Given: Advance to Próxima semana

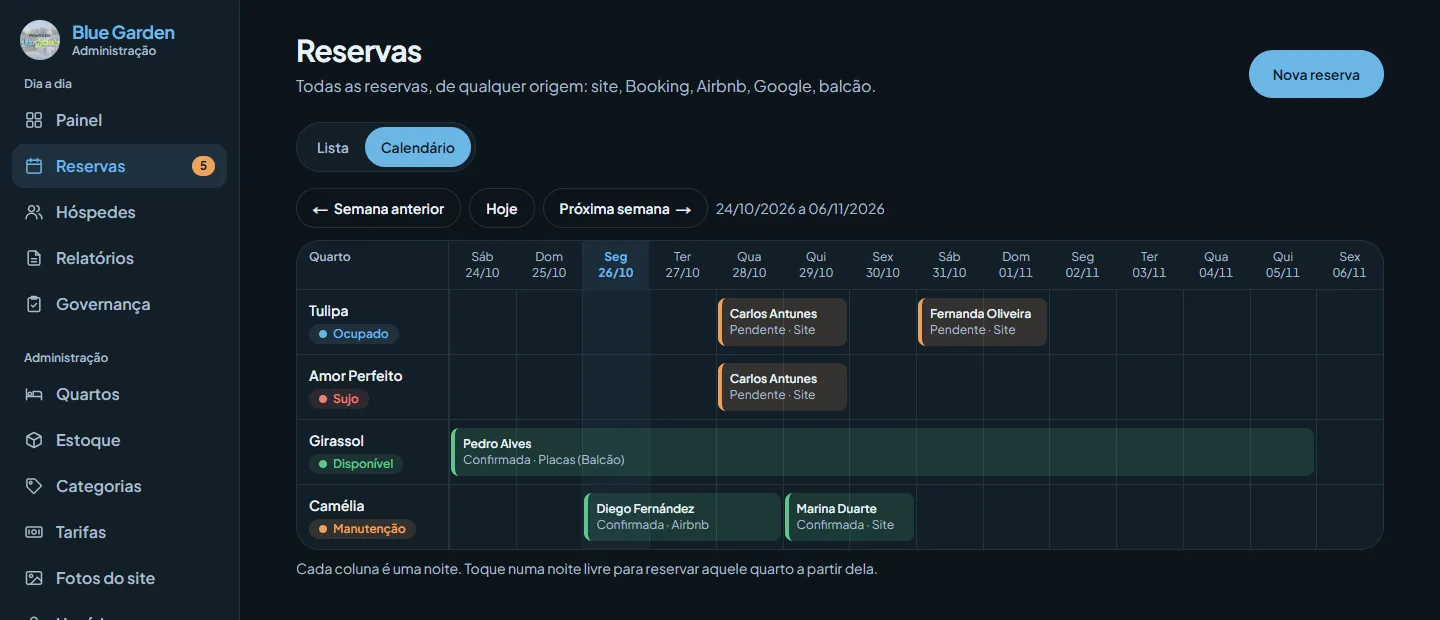Looking at the screenshot, I should click(x=625, y=209).
